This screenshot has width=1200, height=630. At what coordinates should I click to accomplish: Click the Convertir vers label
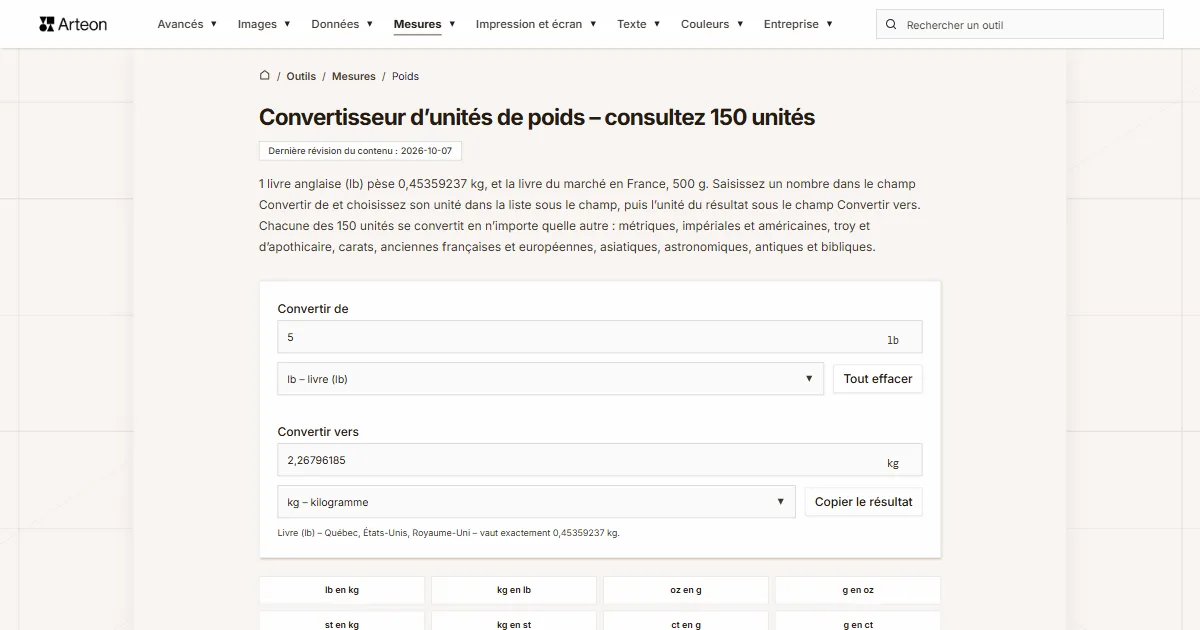coord(318,432)
